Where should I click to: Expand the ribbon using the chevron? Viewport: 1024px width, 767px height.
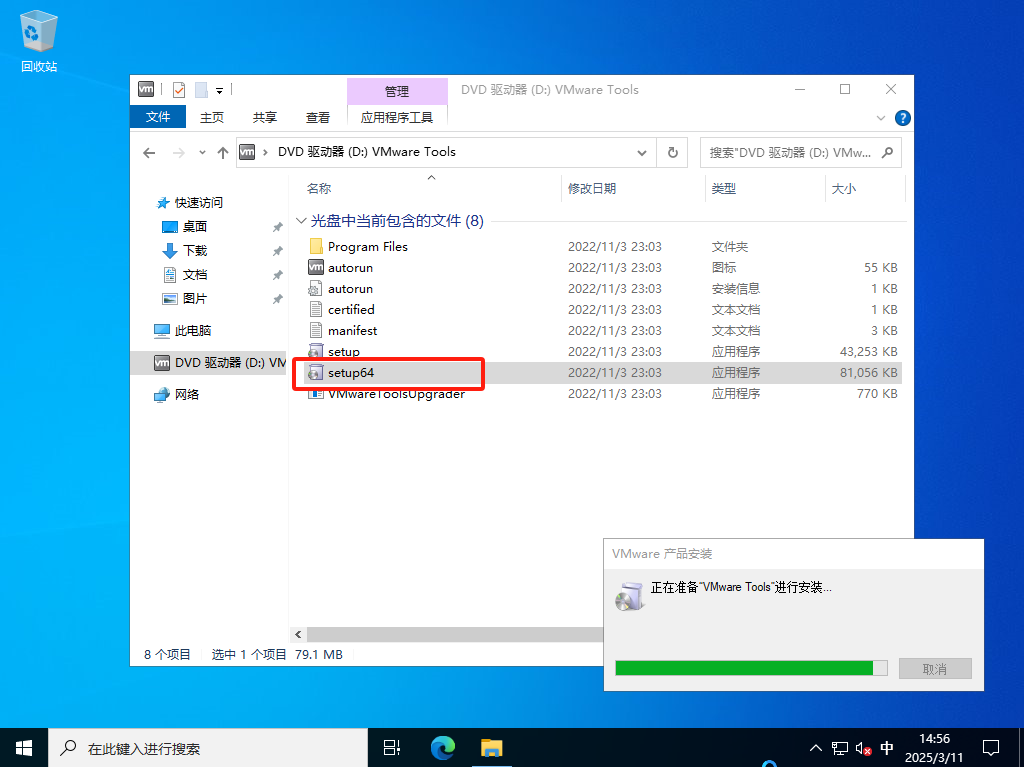tap(880, 118)
